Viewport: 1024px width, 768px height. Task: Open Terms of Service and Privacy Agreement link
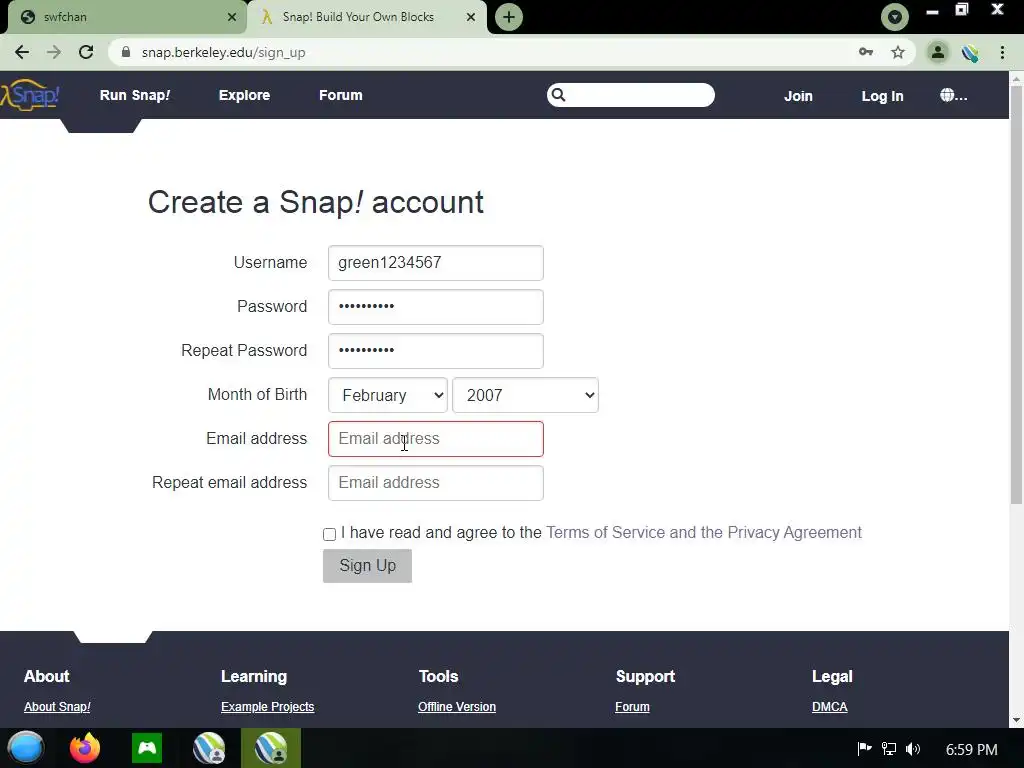[x=703, y=532]
